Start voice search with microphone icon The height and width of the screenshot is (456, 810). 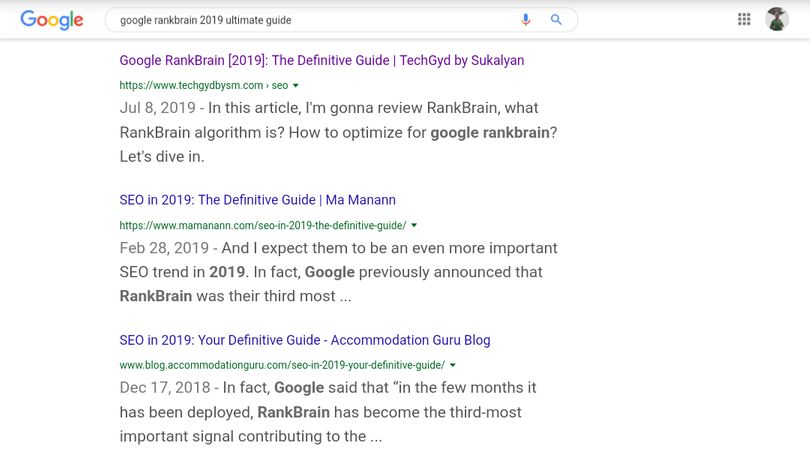pyautogui.click(x=525, y=20)
